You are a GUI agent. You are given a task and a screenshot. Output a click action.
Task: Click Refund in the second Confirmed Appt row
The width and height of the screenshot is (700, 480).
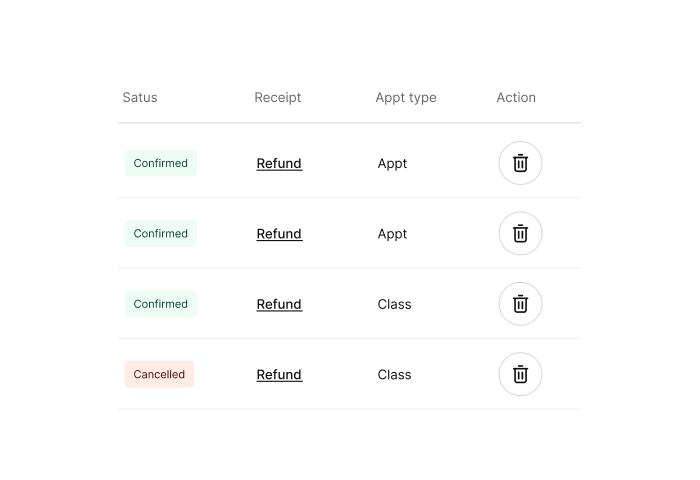coord(279,234)
